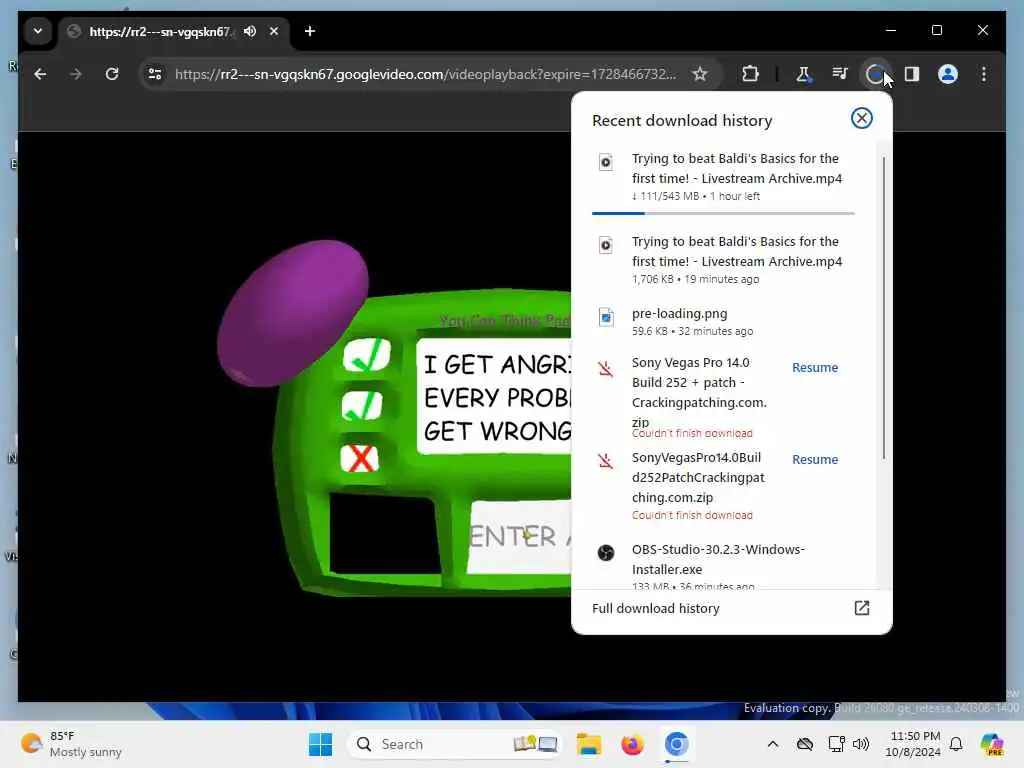
Task: Click the download progress bar
Action: (723, 213)
